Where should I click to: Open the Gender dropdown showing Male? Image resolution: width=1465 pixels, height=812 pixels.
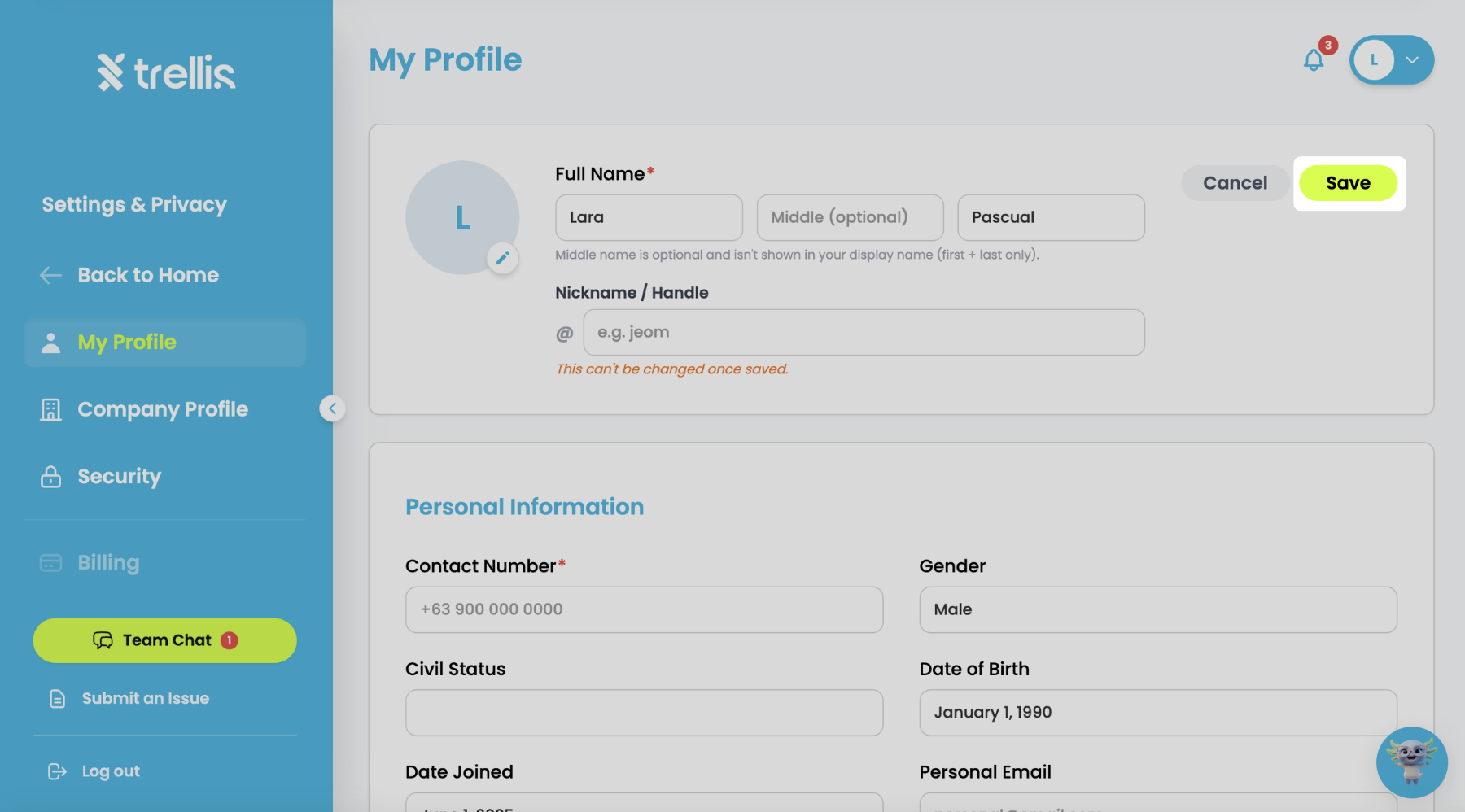1158,609
